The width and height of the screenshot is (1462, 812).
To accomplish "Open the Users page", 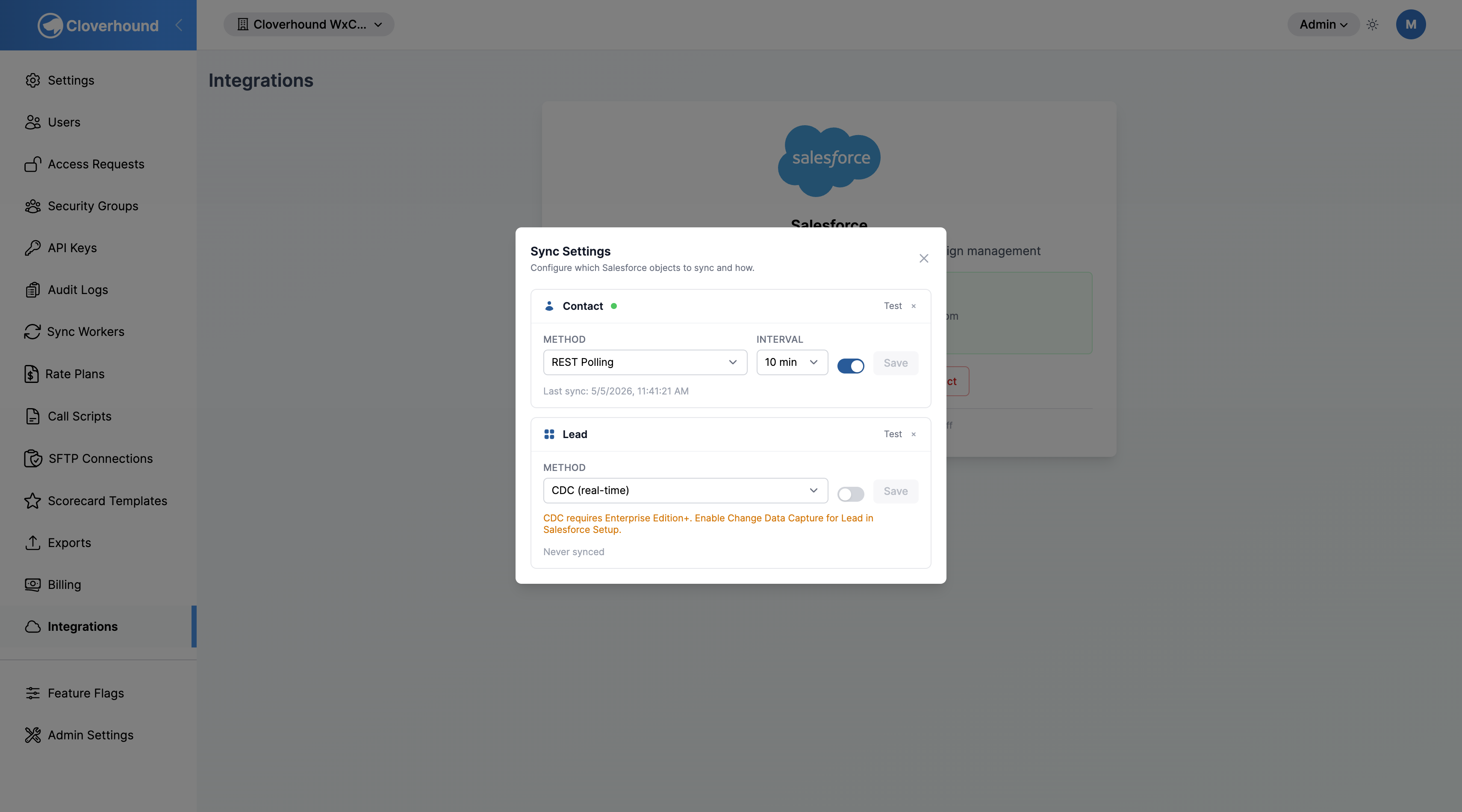I will [x=98, y=122].
